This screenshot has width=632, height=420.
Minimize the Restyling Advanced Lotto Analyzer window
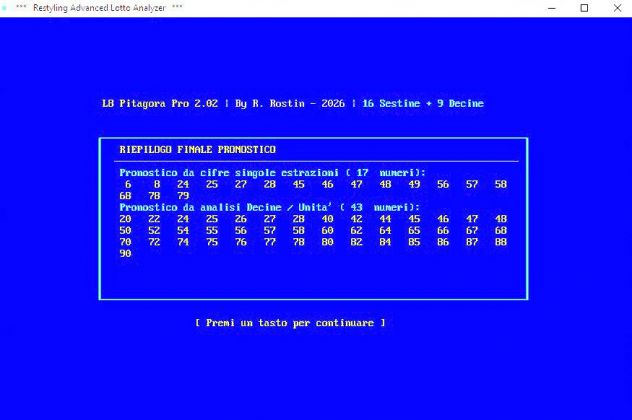552,8
